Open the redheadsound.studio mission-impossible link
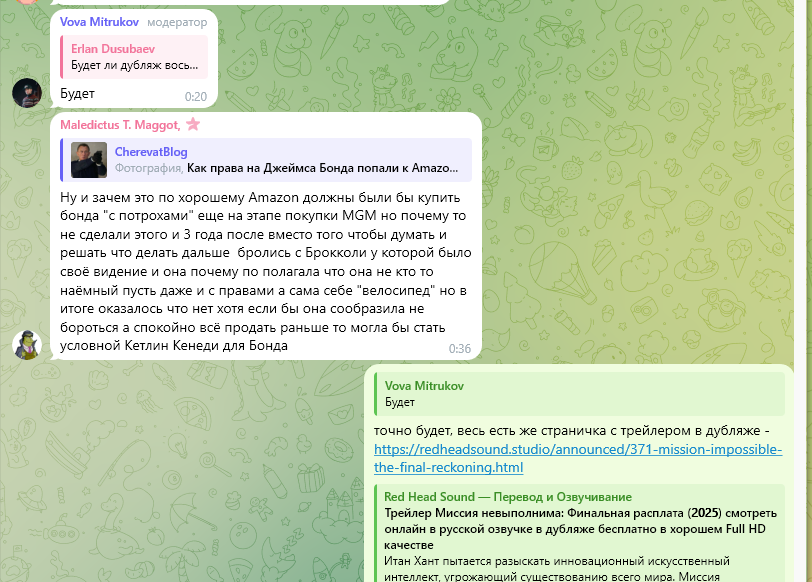This screenshot has width=812, height=582. (578, 458)
